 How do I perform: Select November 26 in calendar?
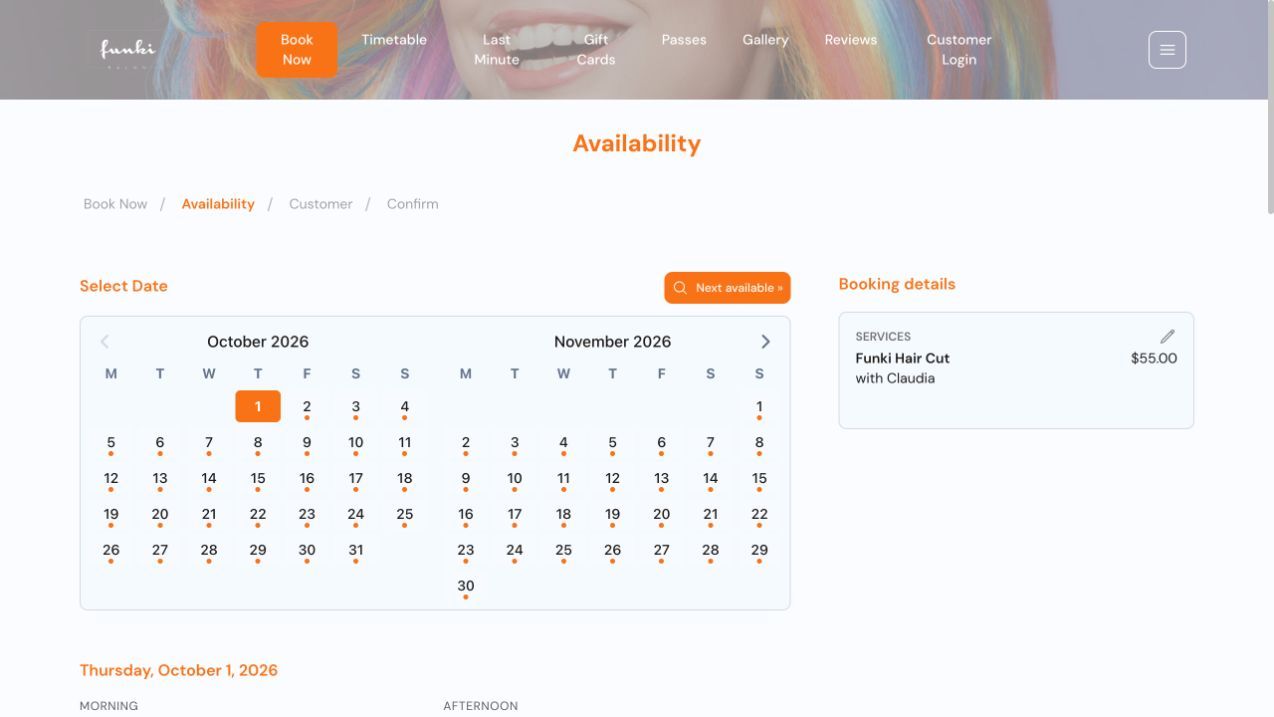(613, 551)
